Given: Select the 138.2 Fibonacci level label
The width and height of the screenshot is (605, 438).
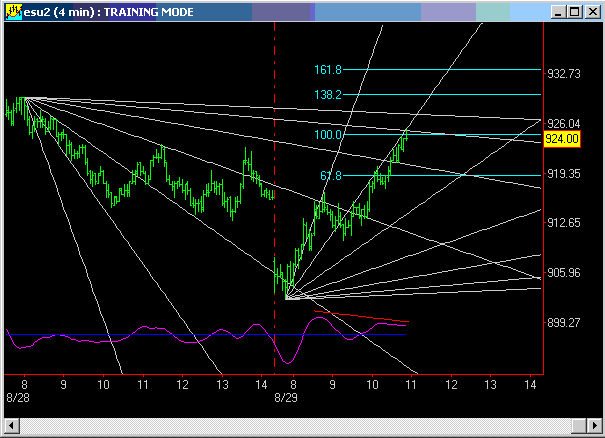Looking at the screenshot, I should [x=328, y=94].
